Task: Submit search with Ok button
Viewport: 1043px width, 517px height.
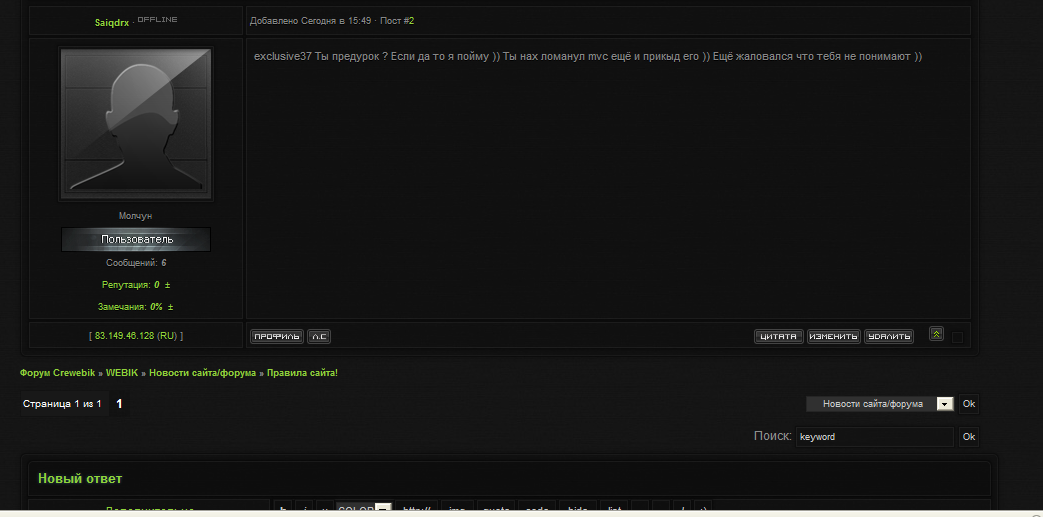Action: point(968,436)
